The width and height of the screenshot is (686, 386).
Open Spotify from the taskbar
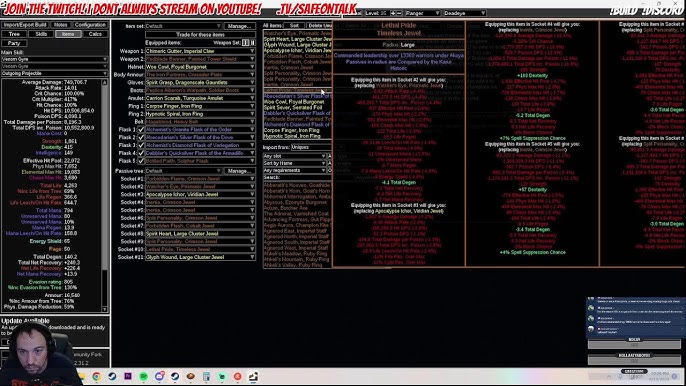coord(144,376)
